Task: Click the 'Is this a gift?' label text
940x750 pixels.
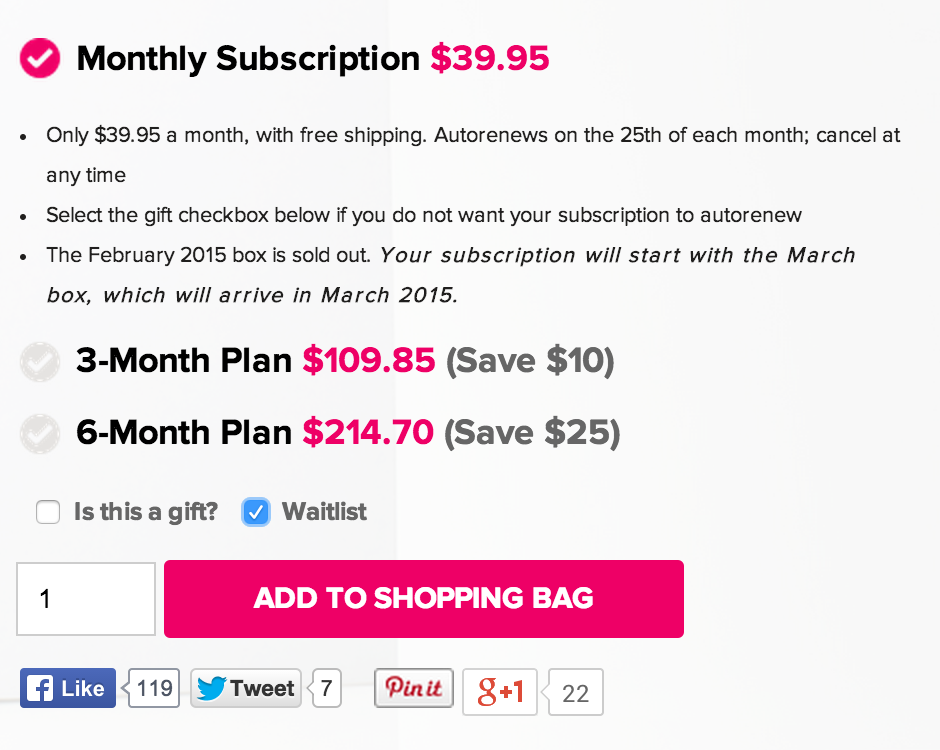Action: pos(146,512)
